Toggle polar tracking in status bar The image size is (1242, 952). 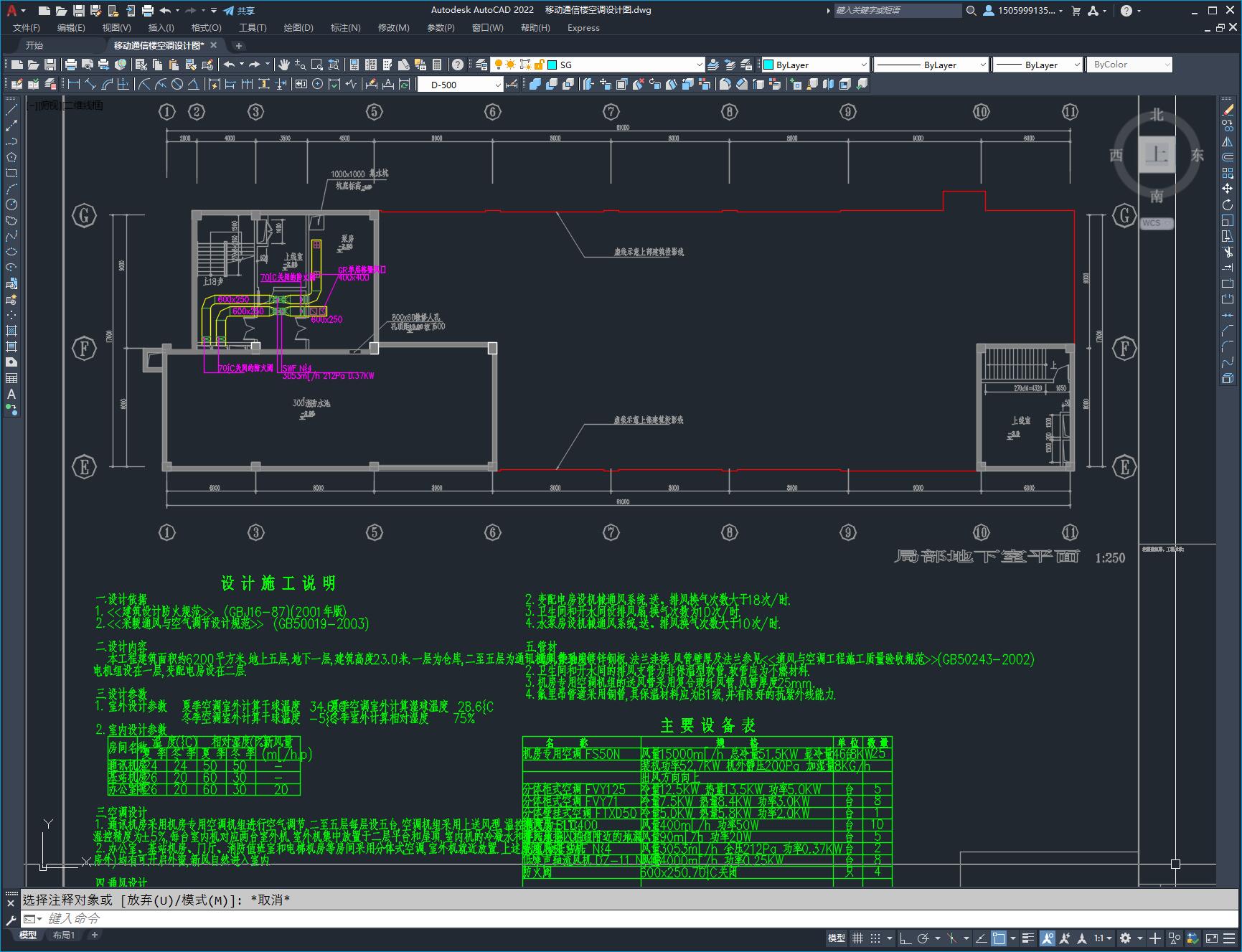[x=923, y=938]
